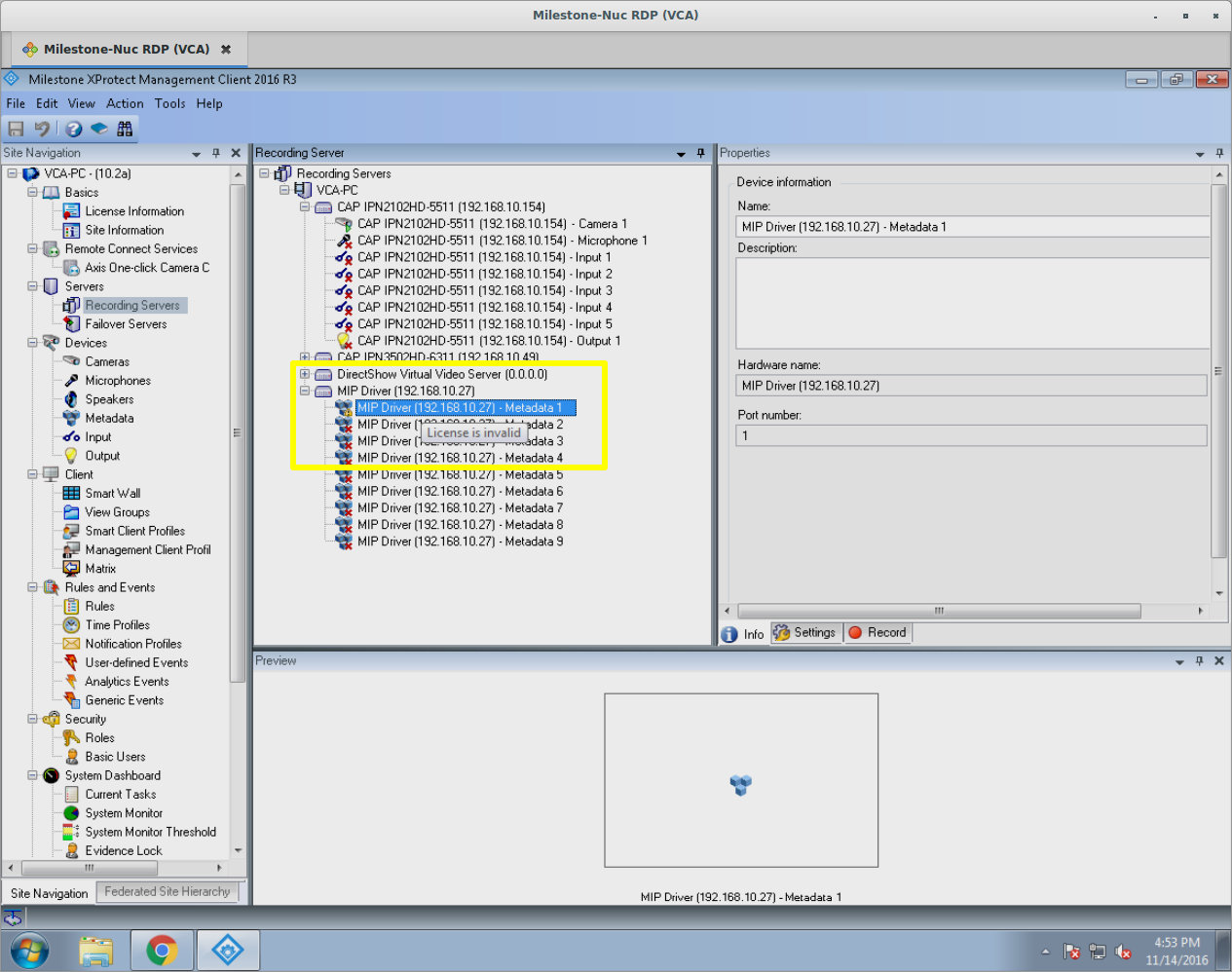Close the Site Navigation panel
Viewport: 1232px width, 972px height.
pos(236,153)
